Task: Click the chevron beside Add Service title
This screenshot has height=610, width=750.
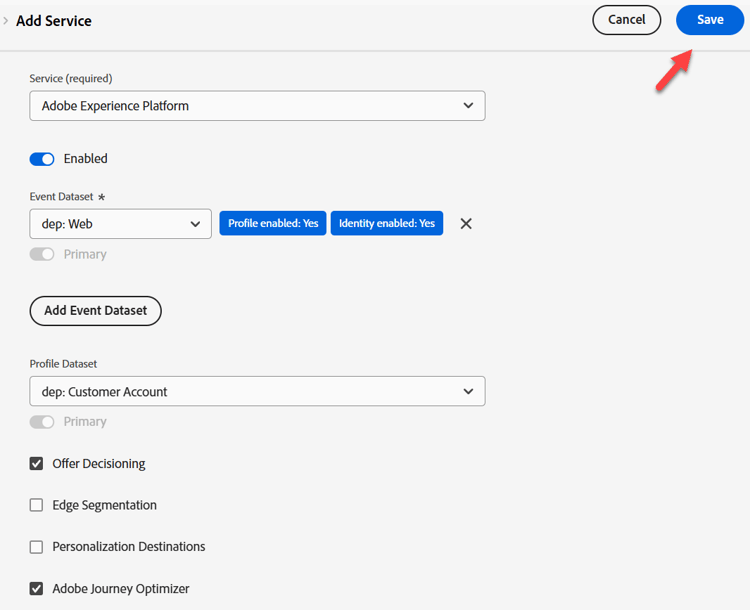Action: coord(6,21)
